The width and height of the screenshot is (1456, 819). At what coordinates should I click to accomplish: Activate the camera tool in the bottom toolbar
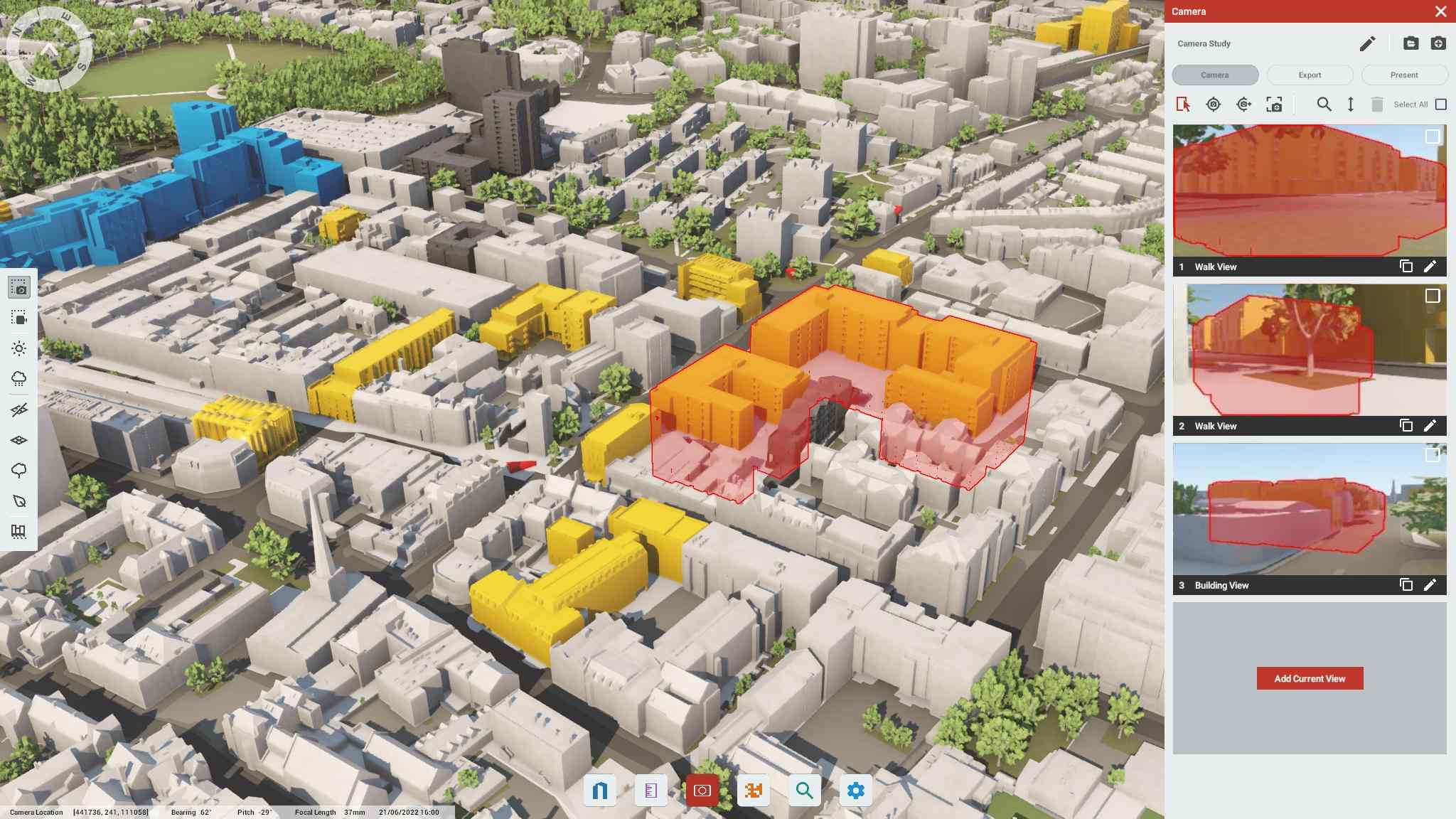click(x=702, y=789)
